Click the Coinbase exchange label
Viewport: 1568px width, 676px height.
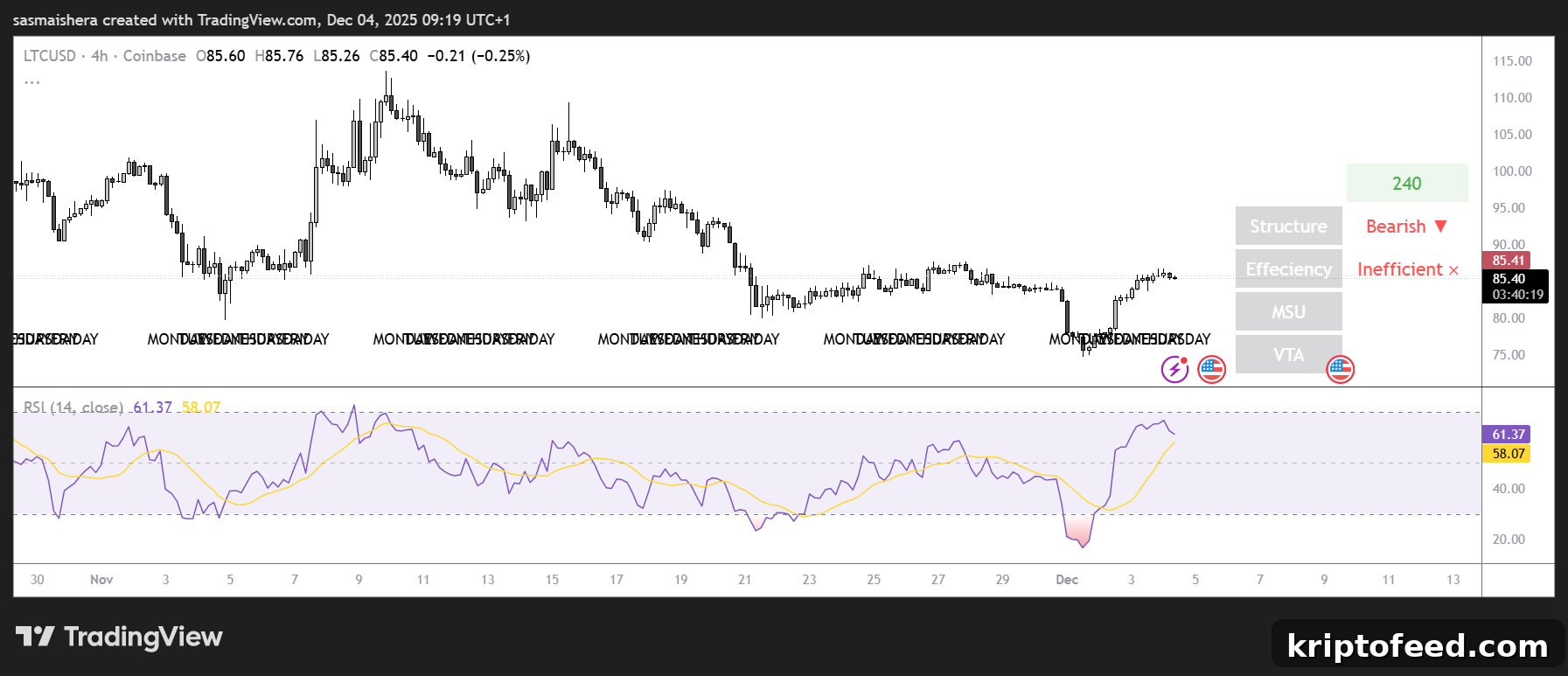point(155,56)
